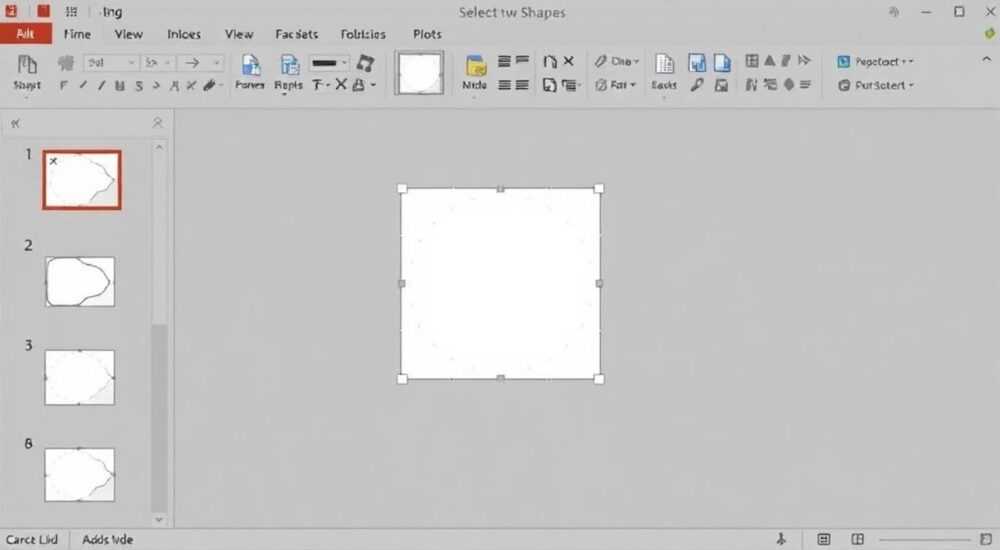Click the Repls document icon

pyautogui.click(x=289, y=66)
